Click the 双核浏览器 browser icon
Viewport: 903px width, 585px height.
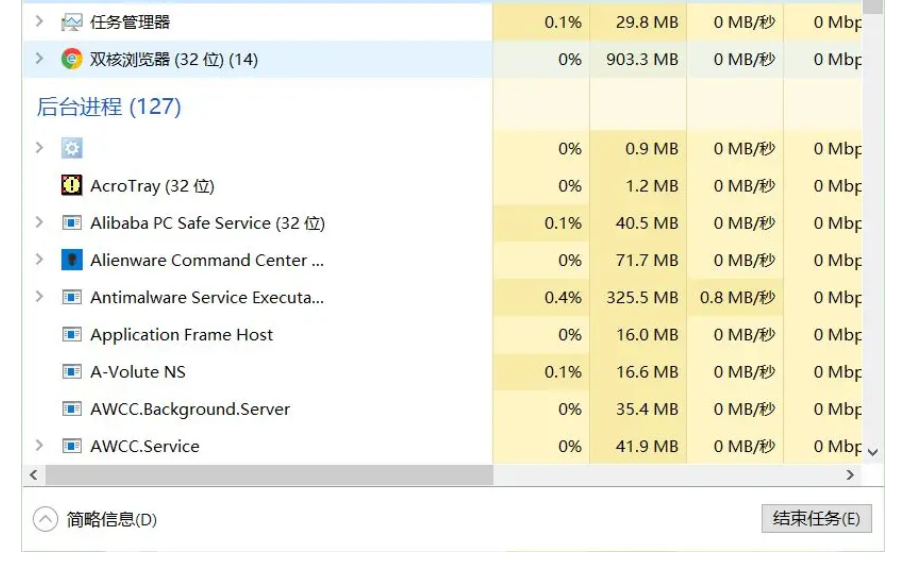[71, 59]
